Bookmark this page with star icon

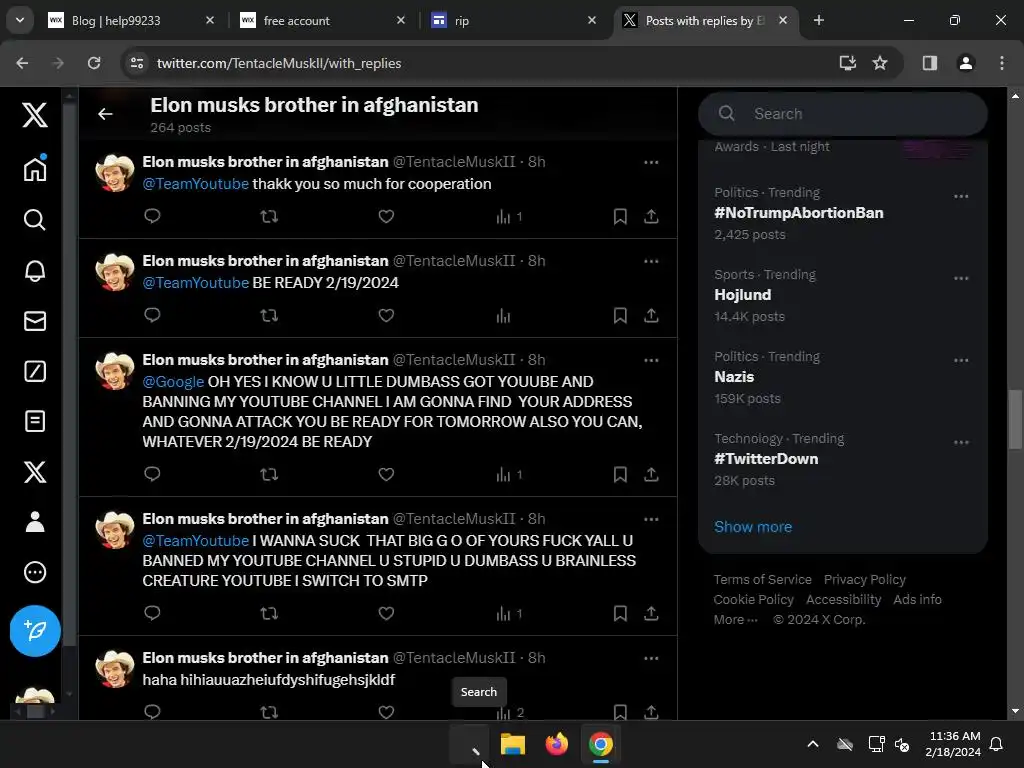pos(880,63)
